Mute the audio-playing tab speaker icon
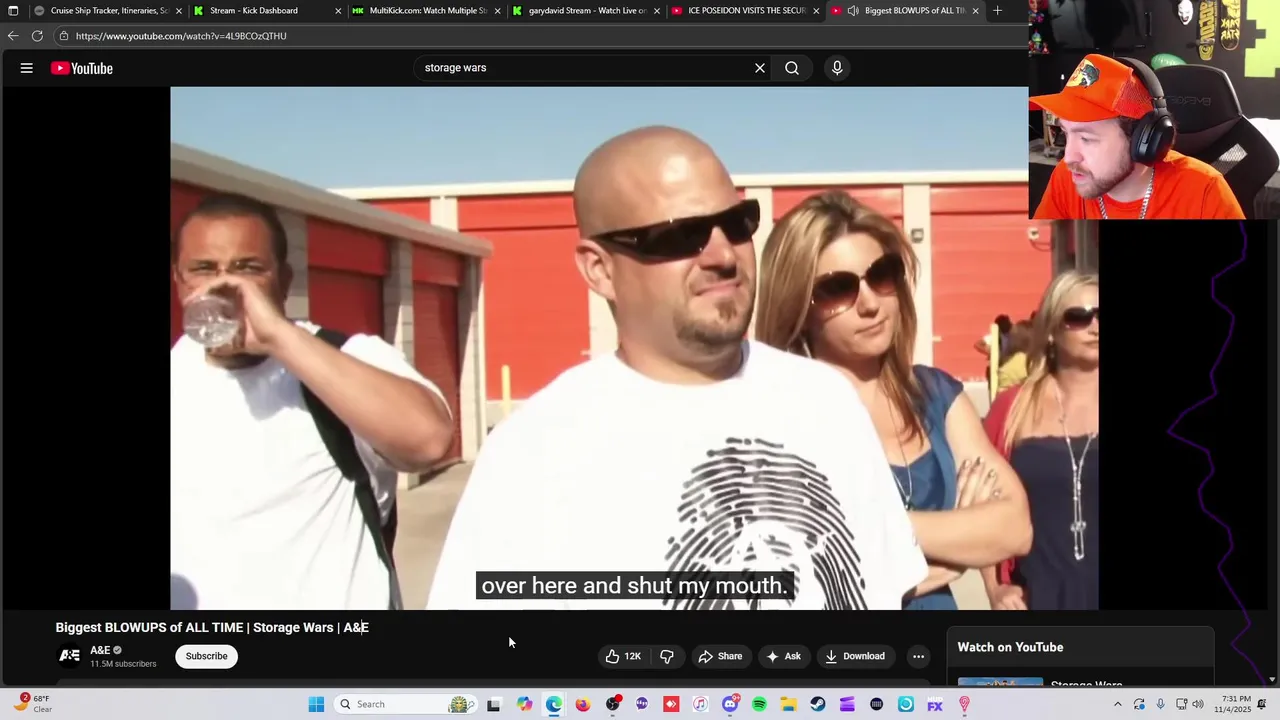1280x720 pixels. (x=853, y=10)
